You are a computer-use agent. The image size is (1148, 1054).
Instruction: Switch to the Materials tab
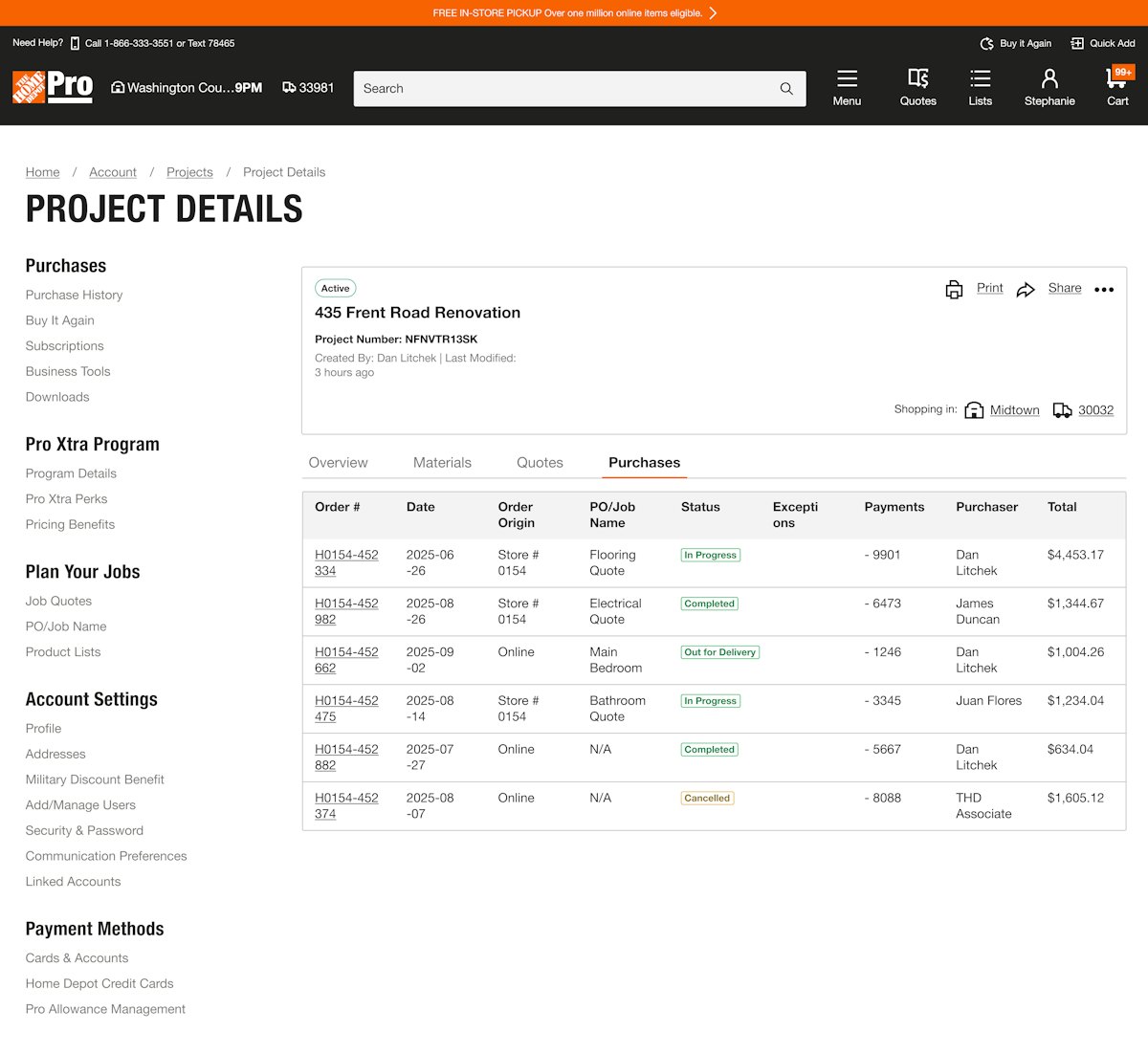tap(442, 462)
